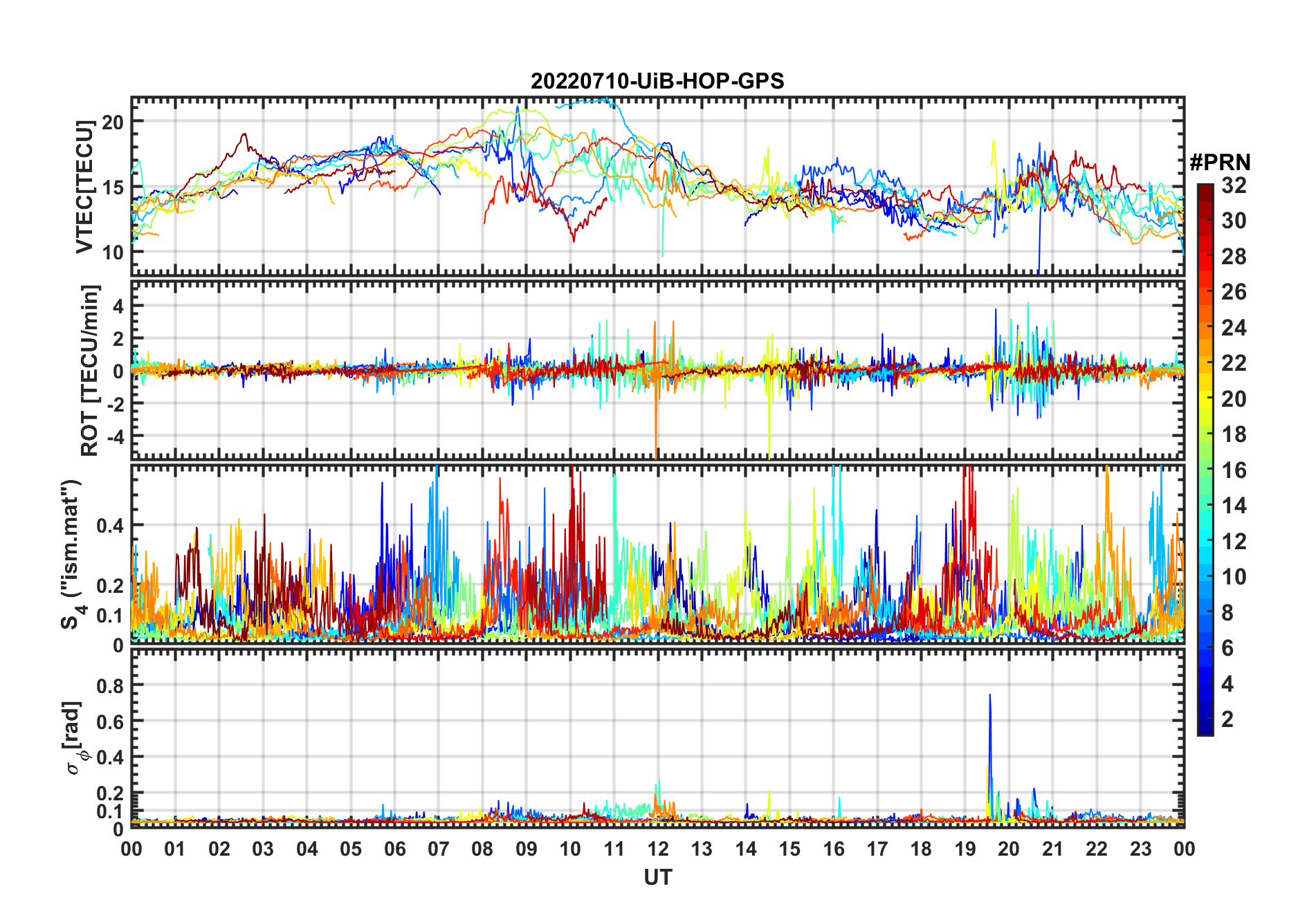Click colorbar tick label 24
This screenshot has width=1316, height=920.
click(x=1234, y=327)
